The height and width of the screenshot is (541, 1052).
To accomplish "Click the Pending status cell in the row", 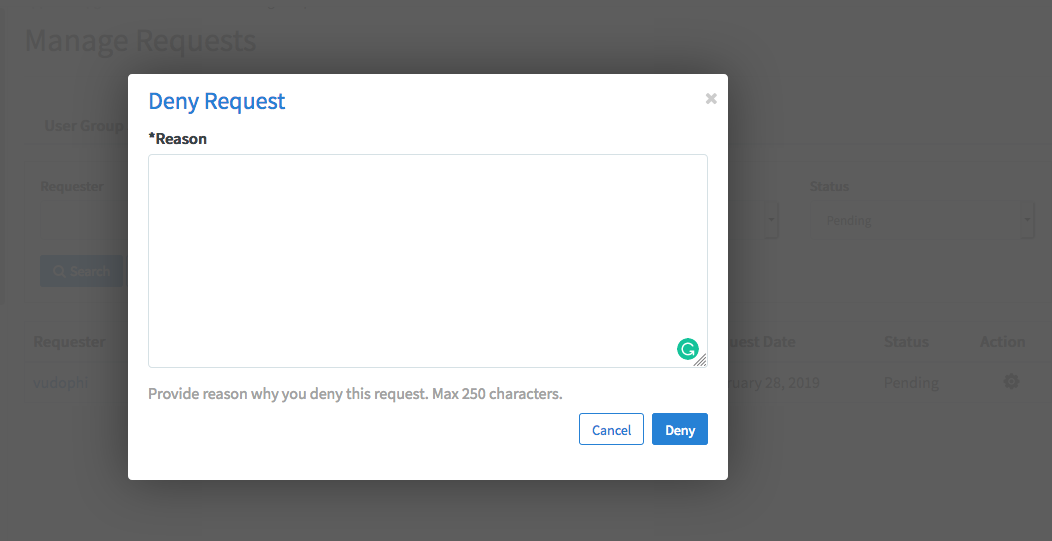I will (x=911, y=383).
